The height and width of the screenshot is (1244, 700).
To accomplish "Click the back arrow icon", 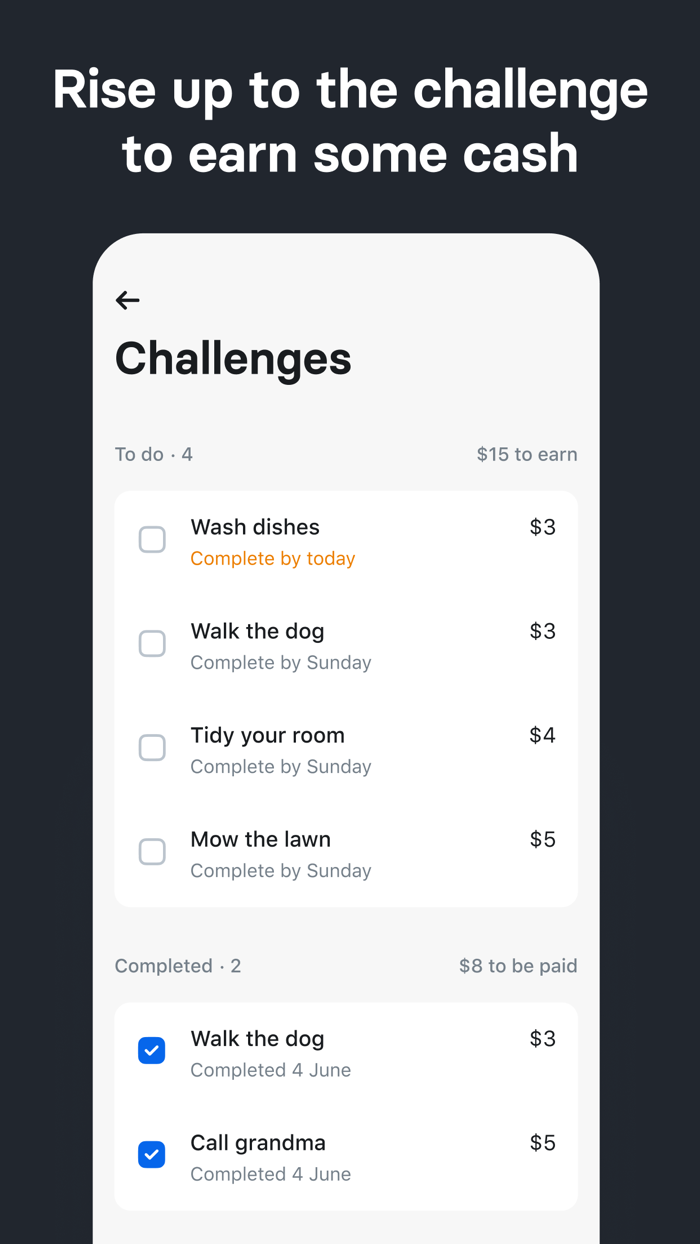I will [x=127, y=300].
